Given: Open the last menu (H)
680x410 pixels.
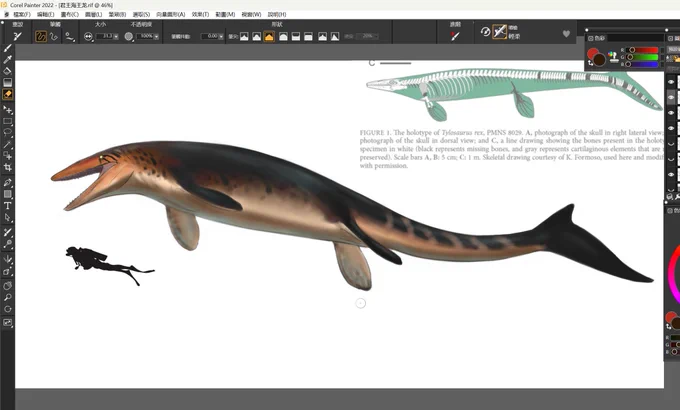Looking at the screenshot, I should click(277, 14).
